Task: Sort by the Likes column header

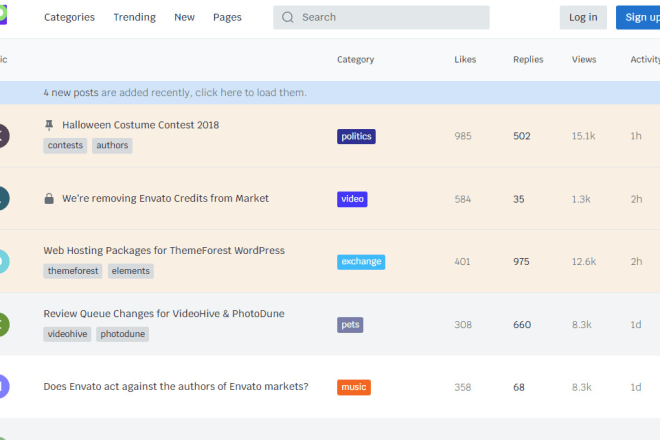Action: click(x=465, y=60)
